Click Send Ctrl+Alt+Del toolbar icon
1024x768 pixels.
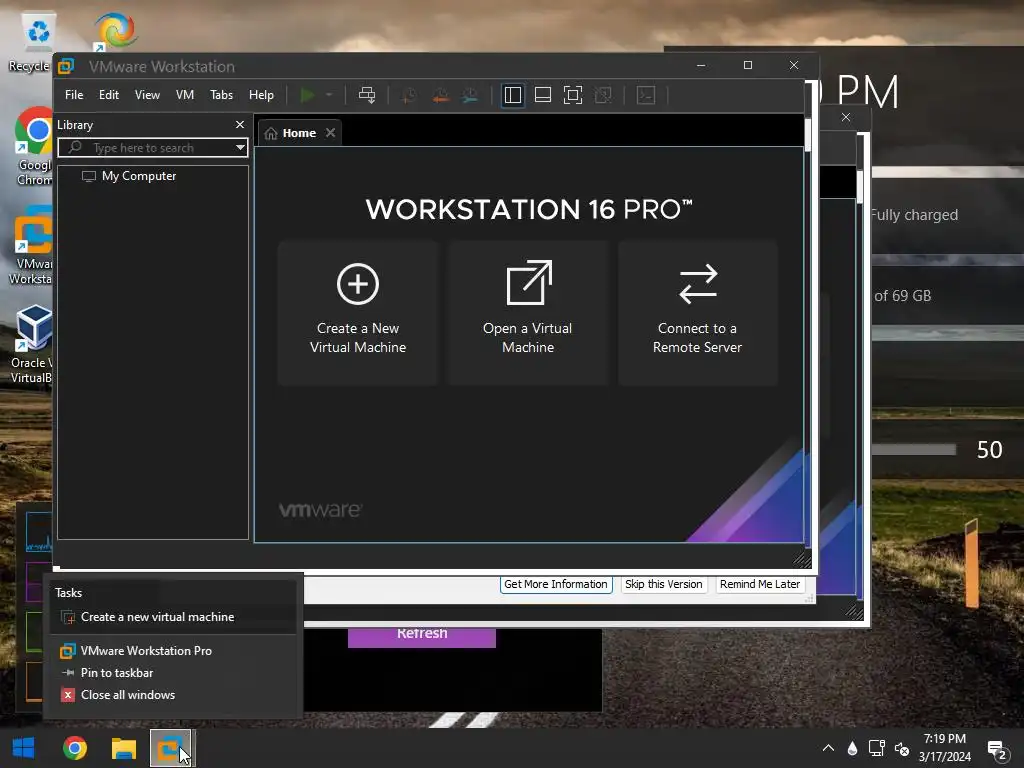click(367, 95)
